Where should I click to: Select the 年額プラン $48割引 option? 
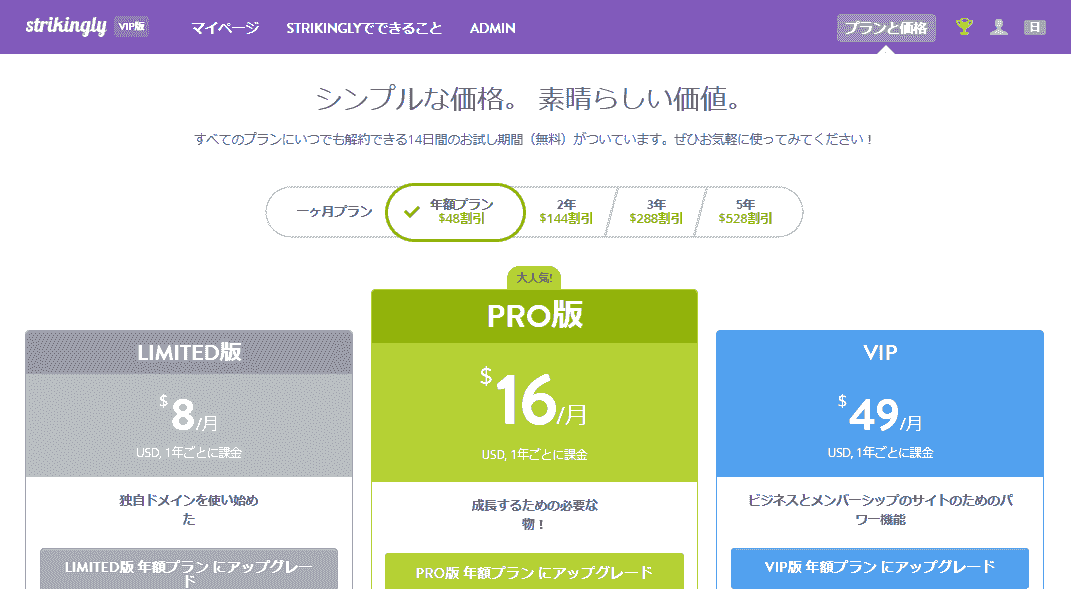pos(456,212)
